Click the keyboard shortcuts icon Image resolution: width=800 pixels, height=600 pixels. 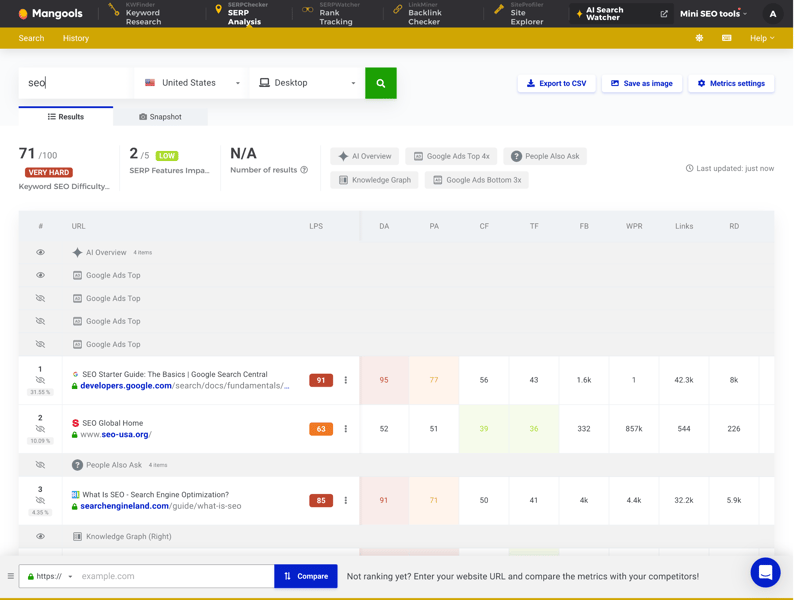pyautogui.click(x=727, y=38)
